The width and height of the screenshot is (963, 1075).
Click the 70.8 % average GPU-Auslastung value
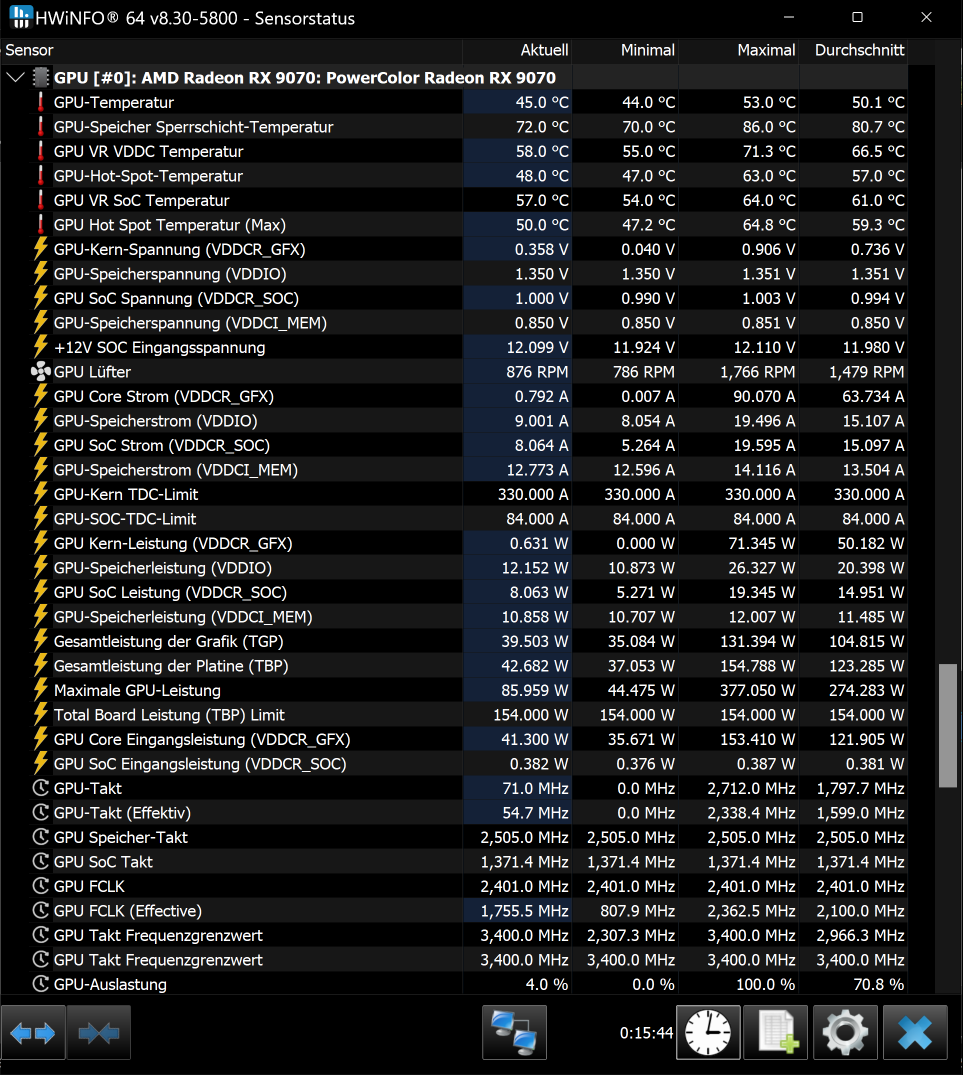tap(879, 985)
